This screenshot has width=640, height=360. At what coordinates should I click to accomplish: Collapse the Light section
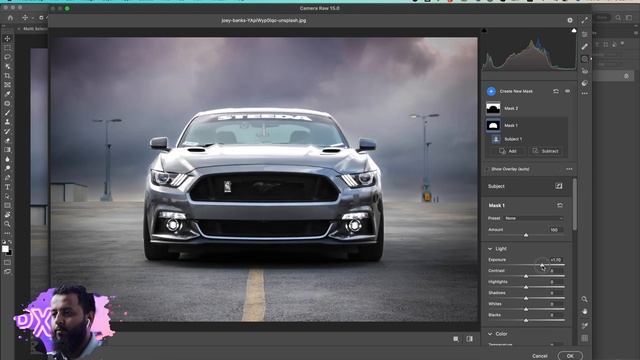(490, 249)
